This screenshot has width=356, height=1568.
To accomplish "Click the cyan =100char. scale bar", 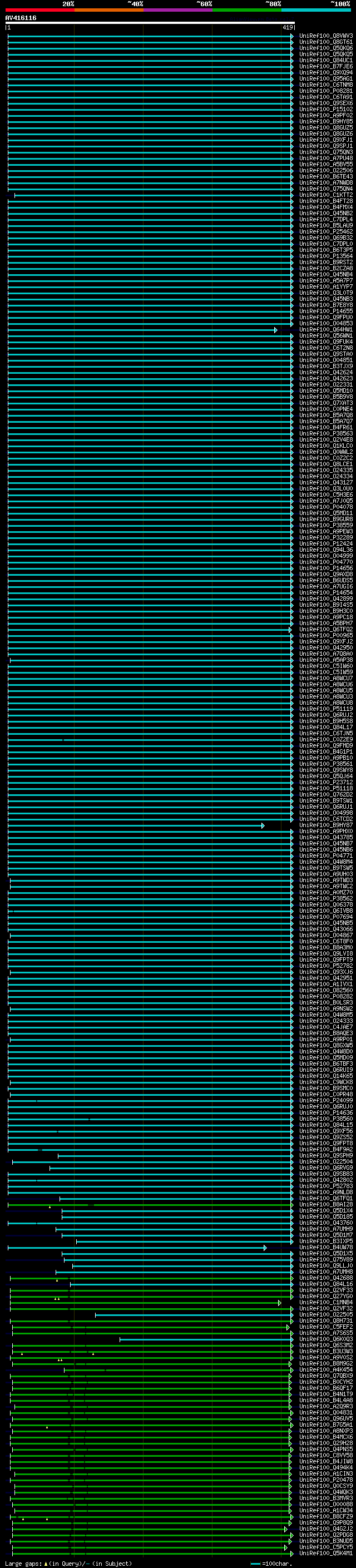I will 255,1564.
